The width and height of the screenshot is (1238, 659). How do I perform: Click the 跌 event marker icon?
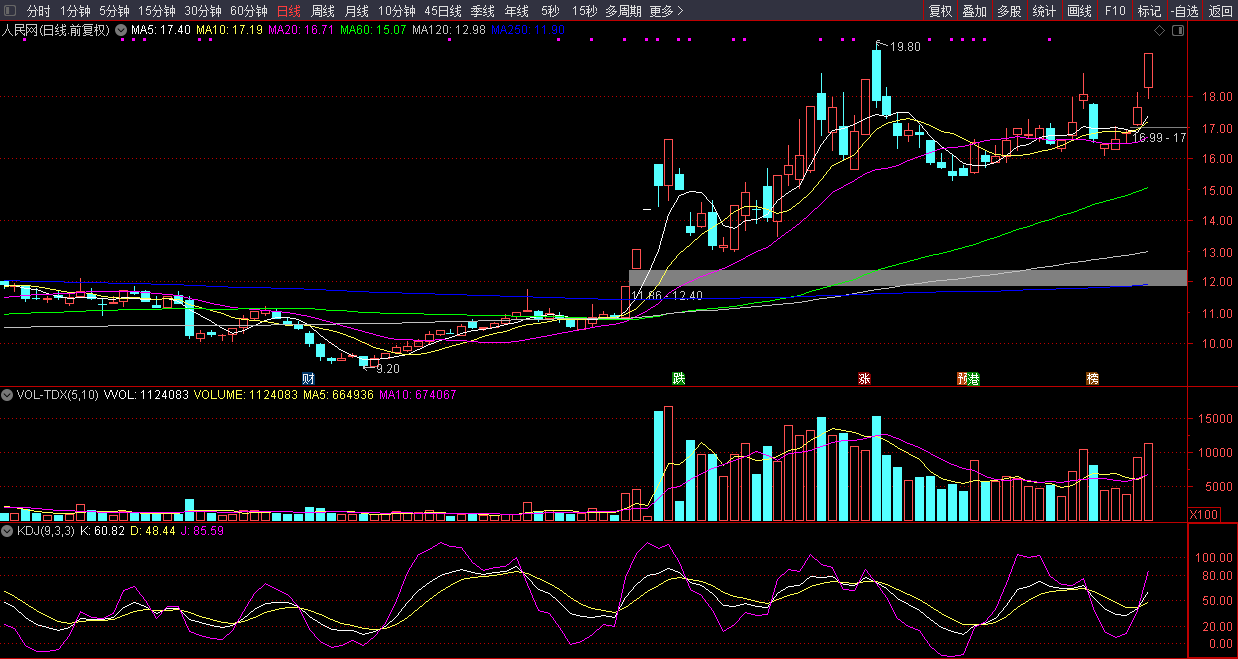tap(679, 378)
